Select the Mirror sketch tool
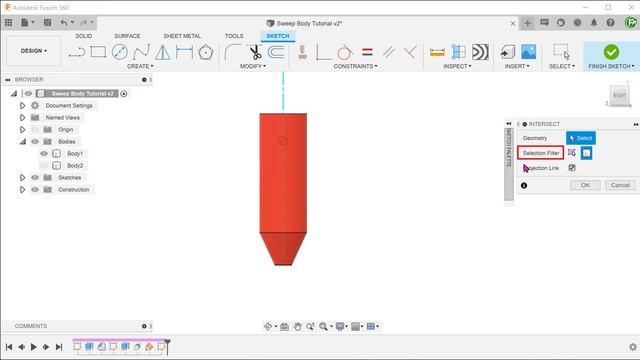This screenshot has width=640, height=360. click(x=163, y=52)
